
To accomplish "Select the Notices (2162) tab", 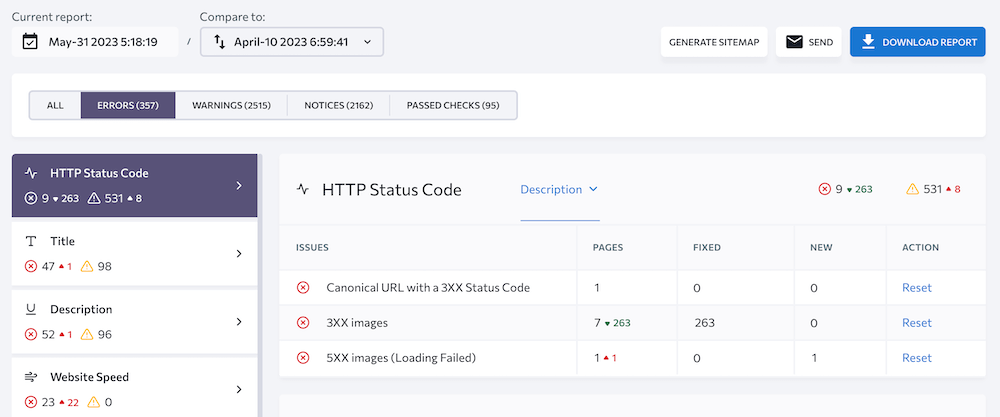I will tap(338, 105).
